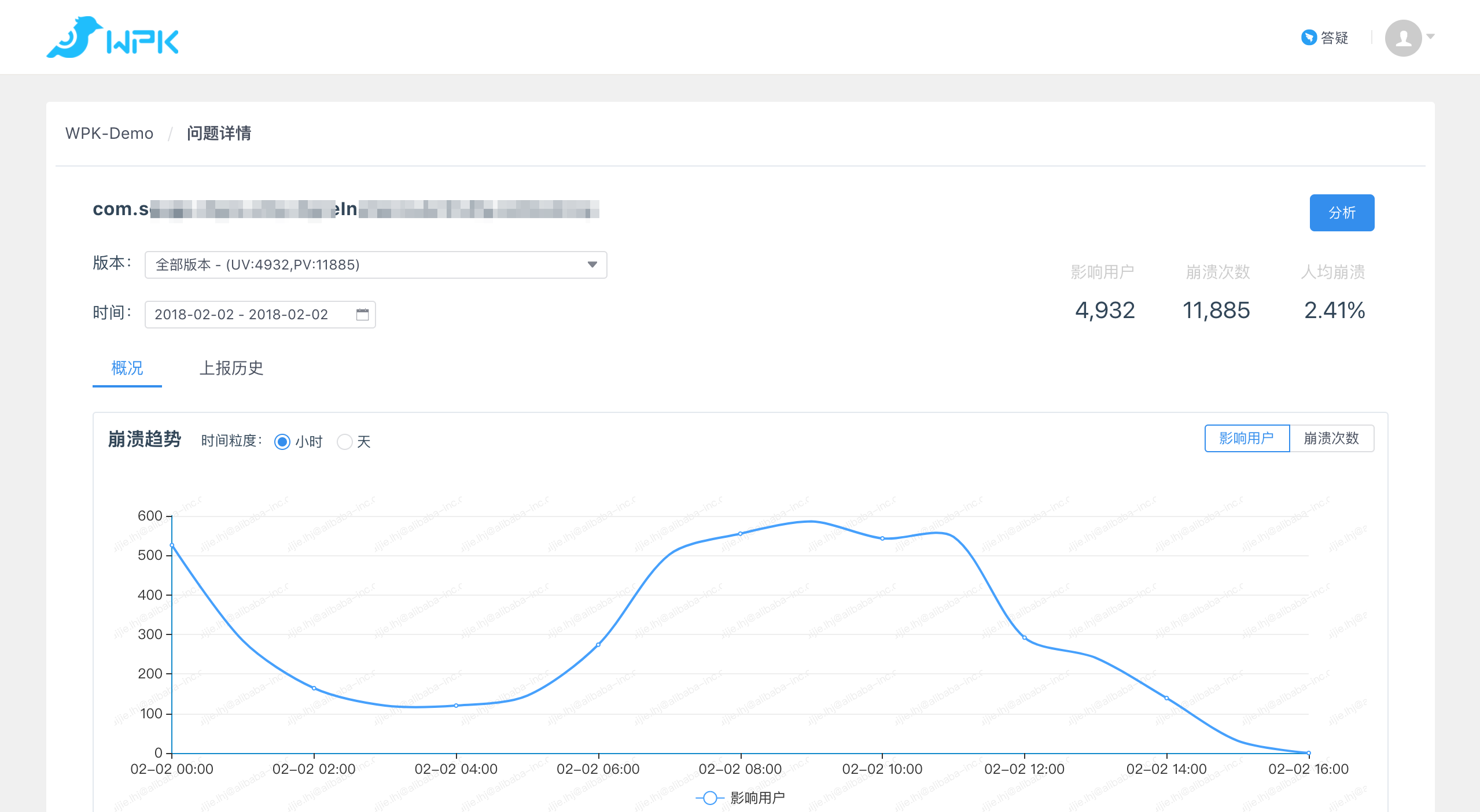Image resolution: width=1480 pixels, height=812 pixels.
Task: Switch chart to 影响用户 view
Action: point(1246,438)
